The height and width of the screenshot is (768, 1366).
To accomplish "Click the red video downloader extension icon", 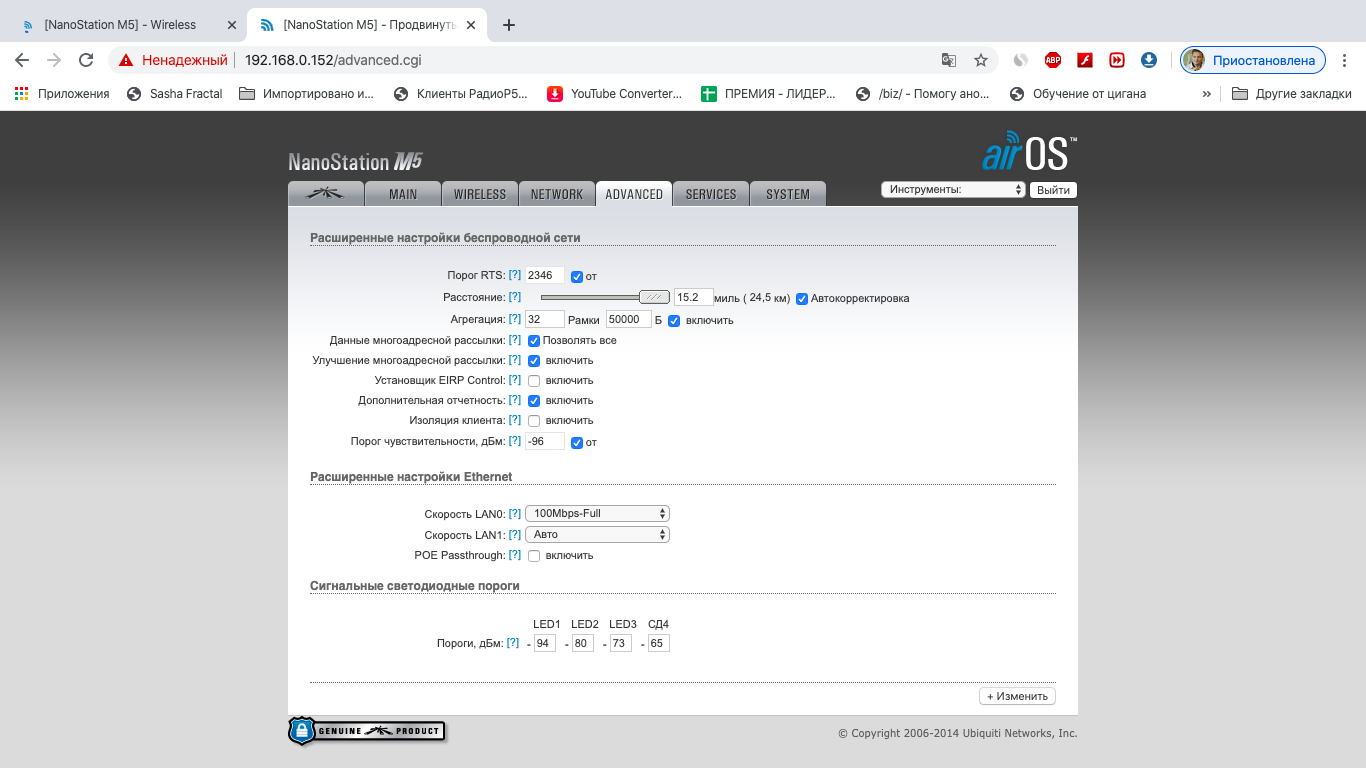I will [x=1116, y=60].
